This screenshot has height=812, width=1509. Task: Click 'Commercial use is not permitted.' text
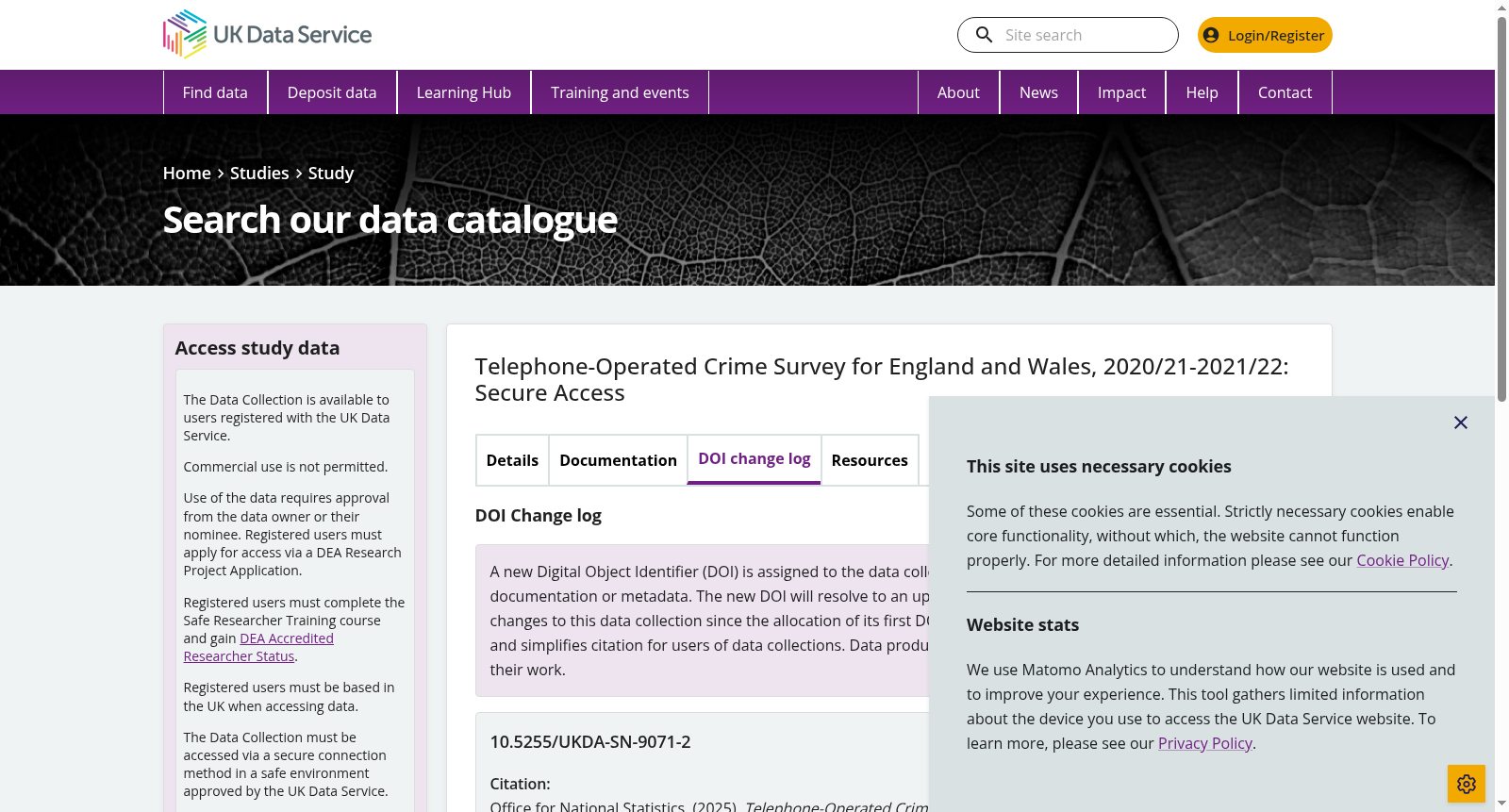286,467
